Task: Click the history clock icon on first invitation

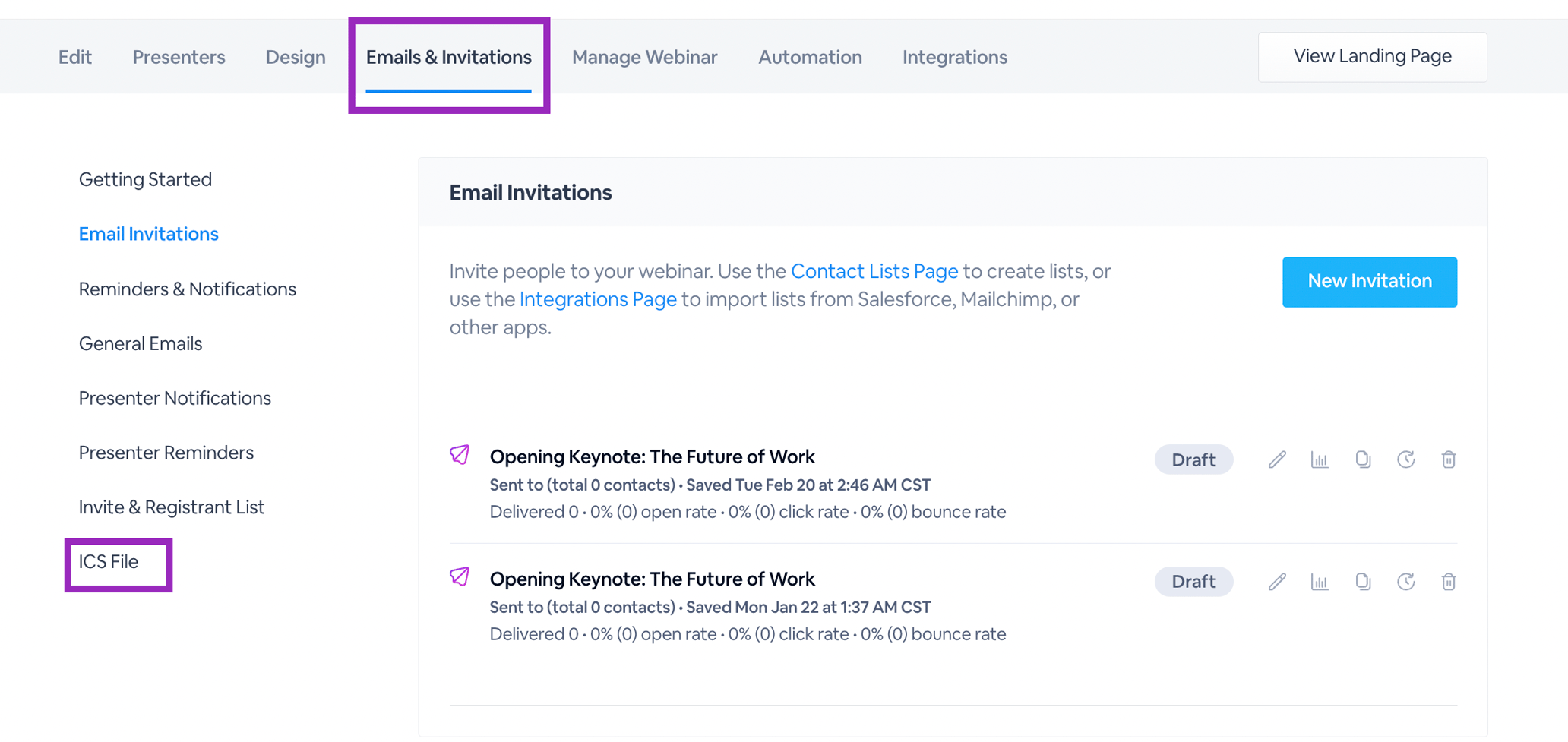Action: [x=1405, y=459]
